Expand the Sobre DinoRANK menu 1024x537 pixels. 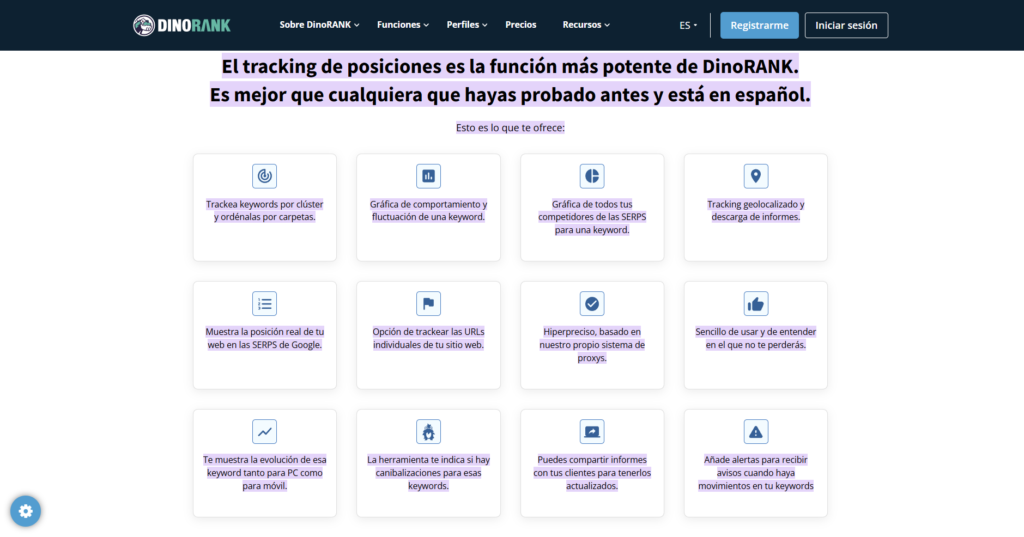click(x=319, y=25)
